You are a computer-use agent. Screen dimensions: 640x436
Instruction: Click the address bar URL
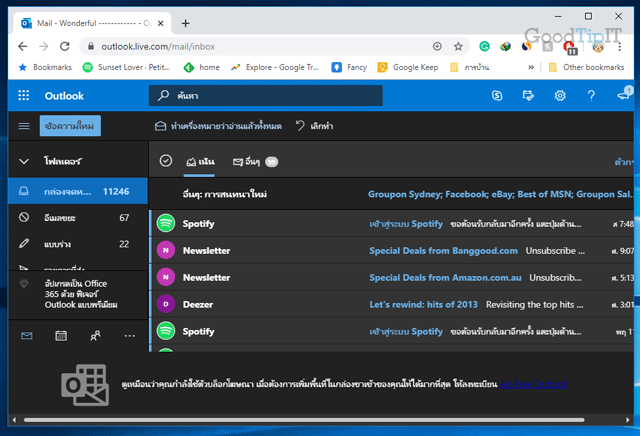[x=158, y=47]
